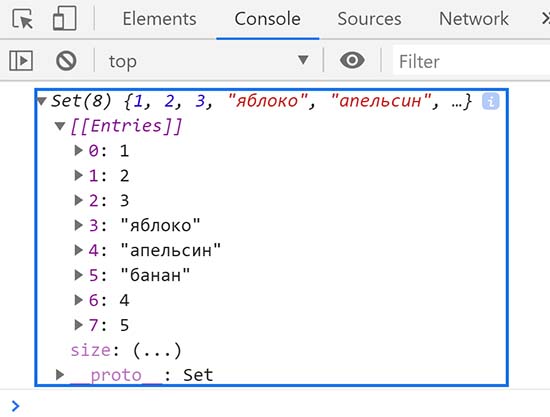Click the "size" property name
Image resolution: width=550 pixels, height=417 pixels.
point(90,350)
